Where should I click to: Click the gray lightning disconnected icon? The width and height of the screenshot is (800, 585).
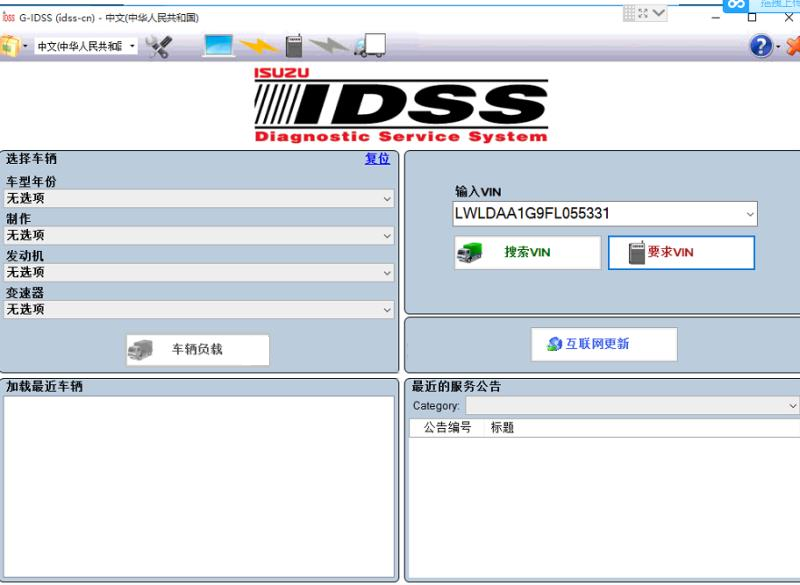330,45
